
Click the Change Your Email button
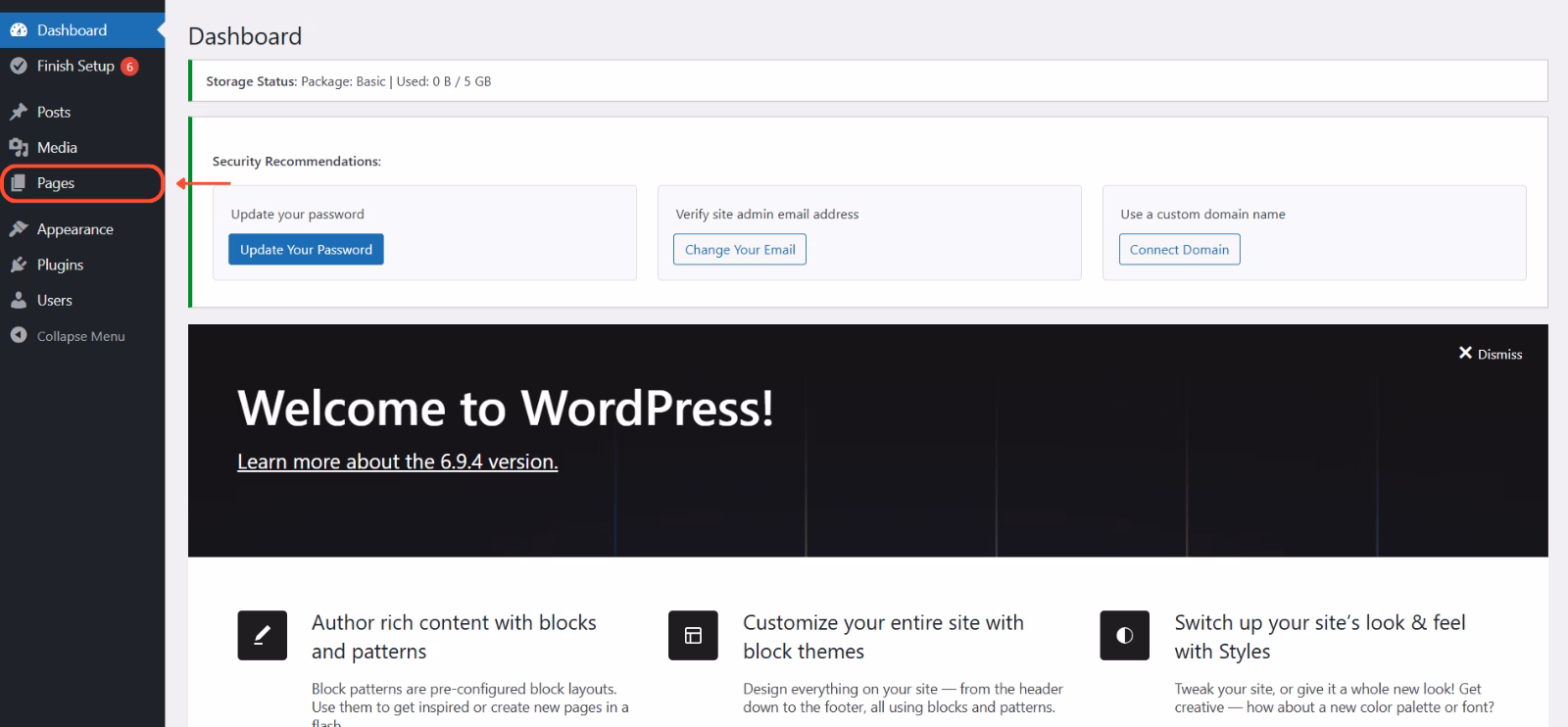point(740,249)
